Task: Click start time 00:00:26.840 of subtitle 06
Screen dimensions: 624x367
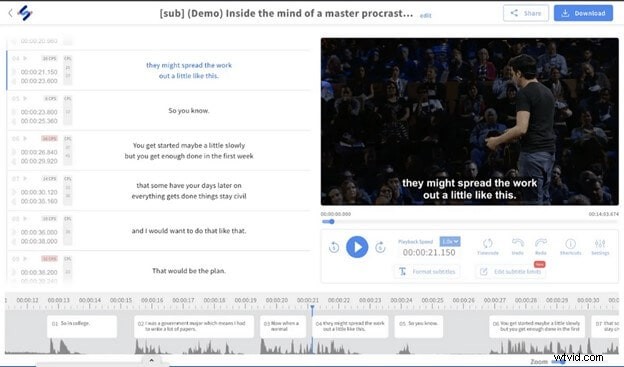Action: (x=39, y=152)
